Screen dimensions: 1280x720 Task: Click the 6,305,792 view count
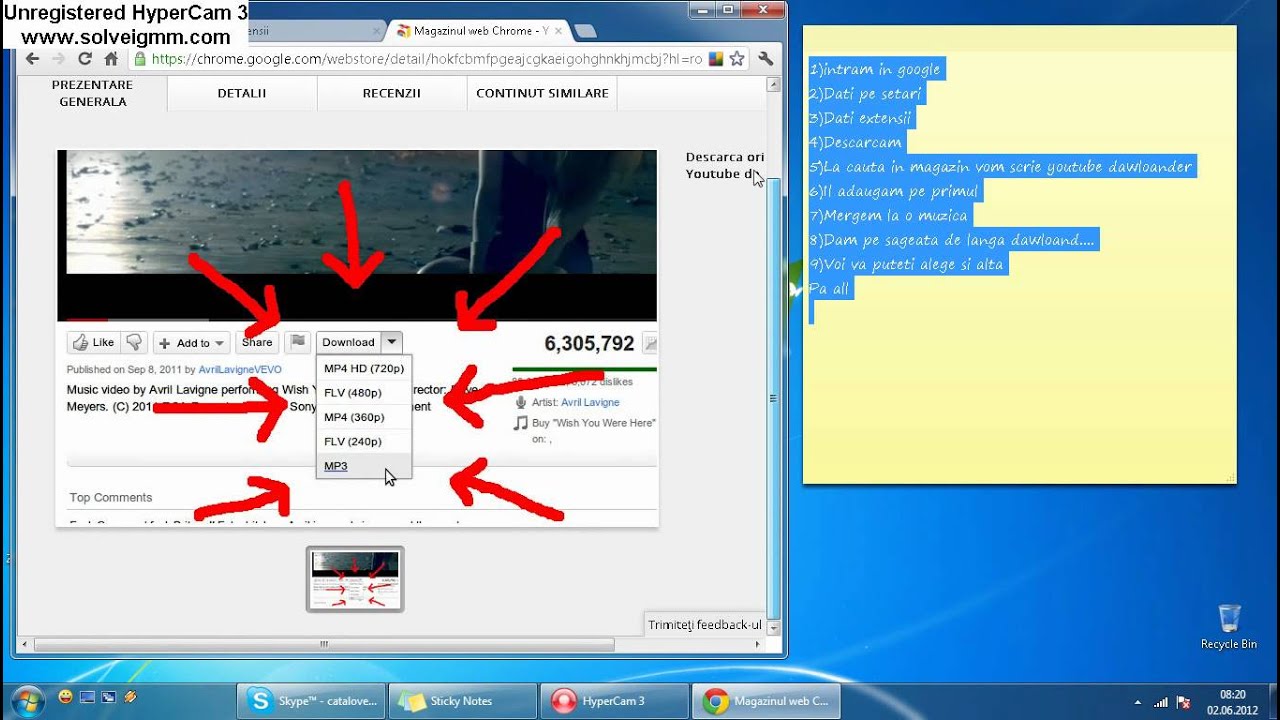(x=589, y=344)
